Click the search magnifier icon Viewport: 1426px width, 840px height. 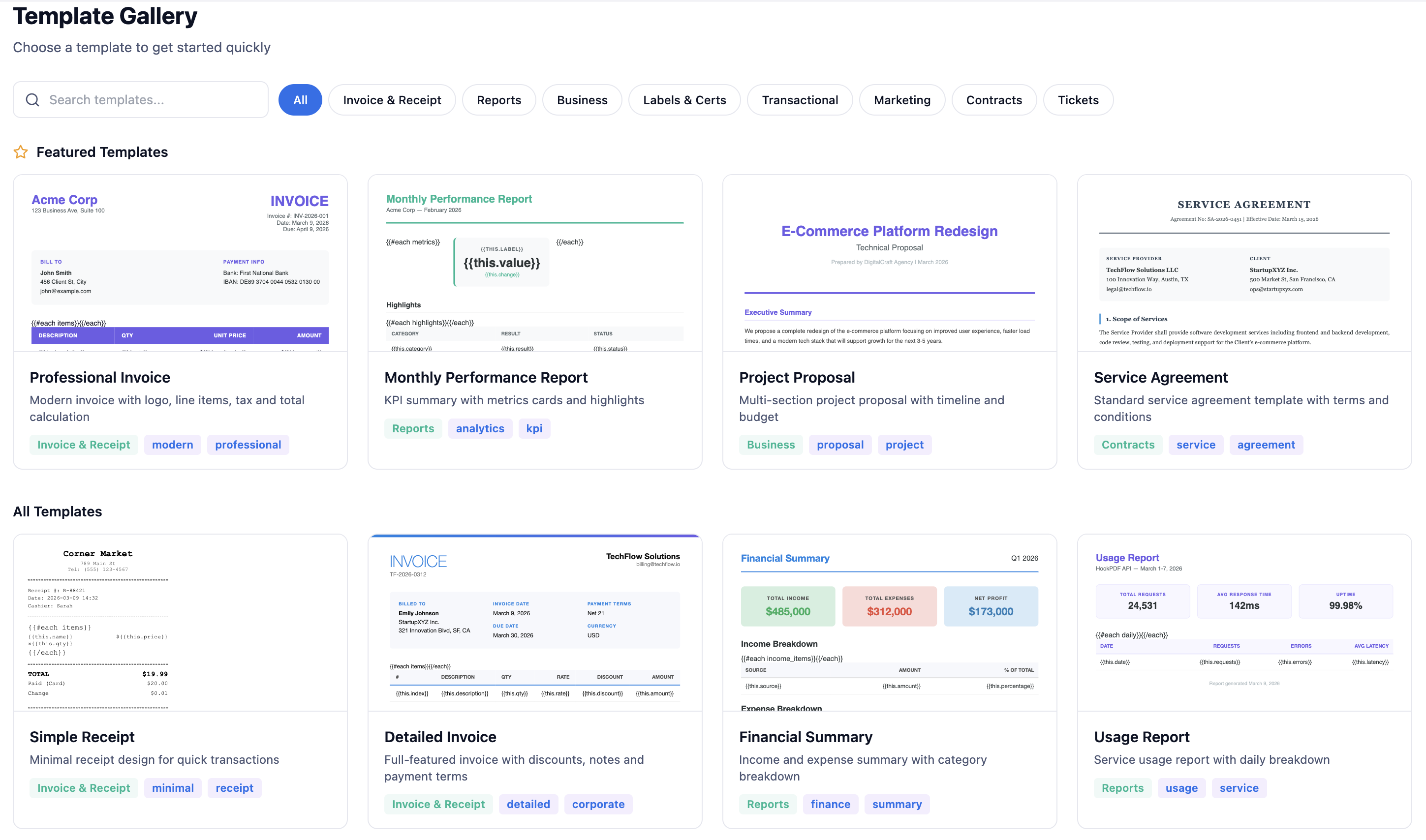[32, 100]
